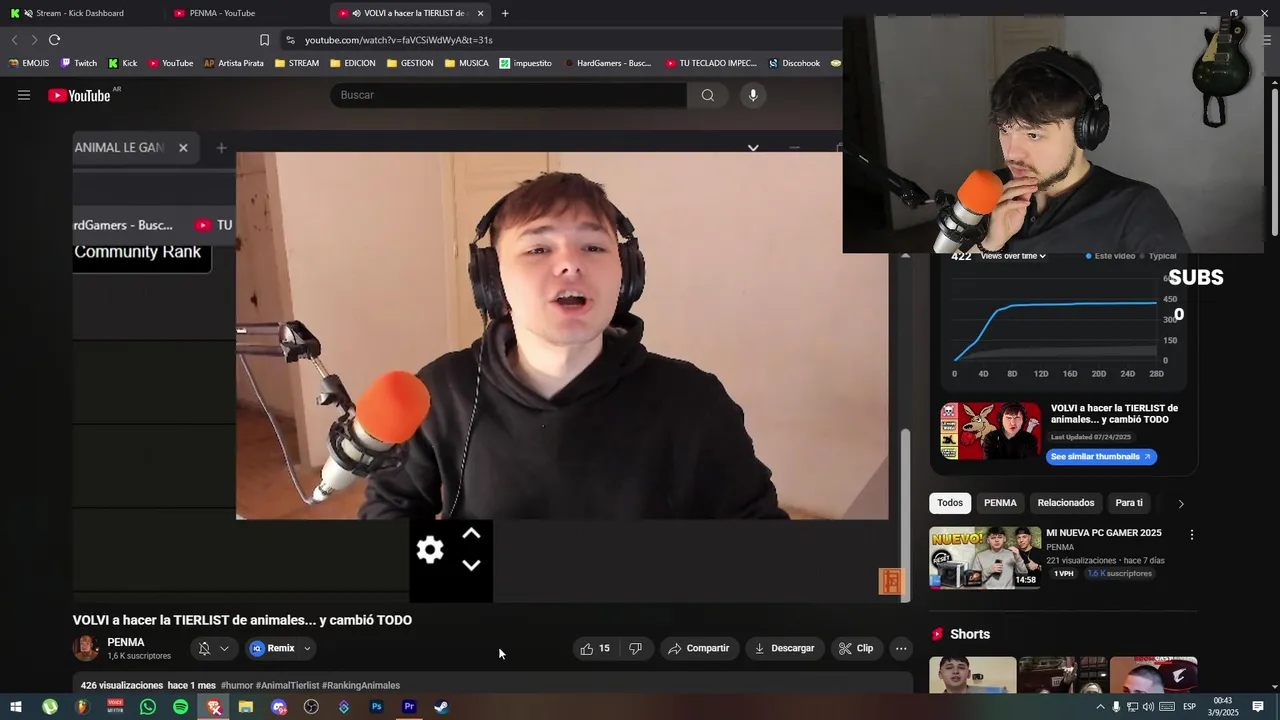Open GESTION bookmarks folder
Image resolution: width=1280 pixels, height=720 pixels.
(409, 63)
